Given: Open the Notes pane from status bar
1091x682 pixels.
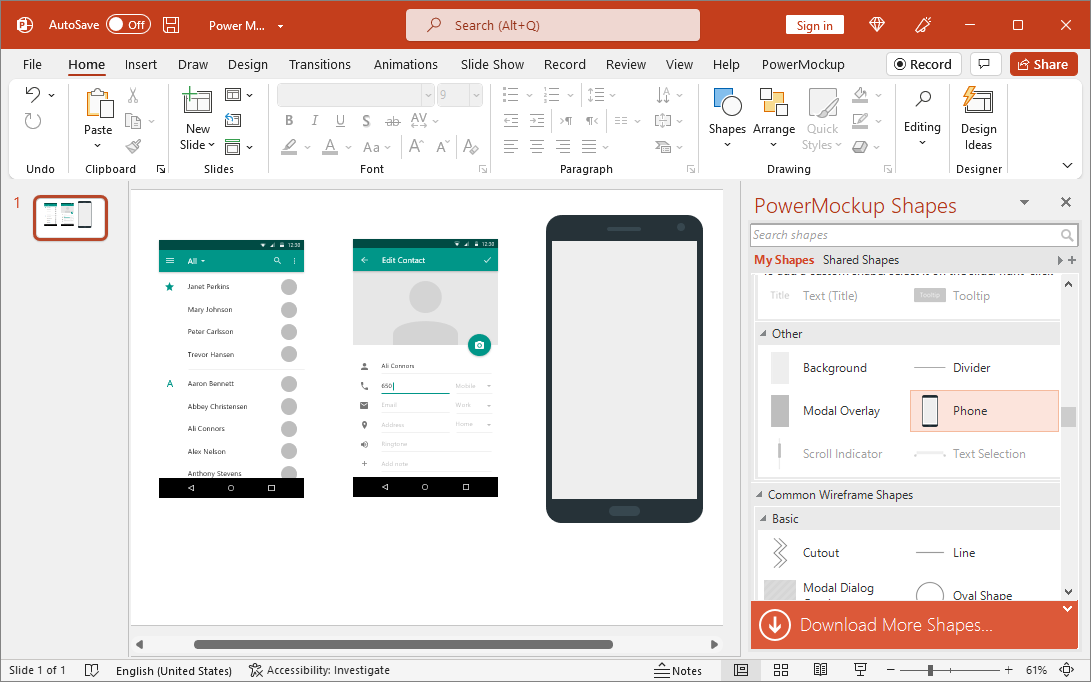Looking at the screenshot, I should [x=678, y=670].
